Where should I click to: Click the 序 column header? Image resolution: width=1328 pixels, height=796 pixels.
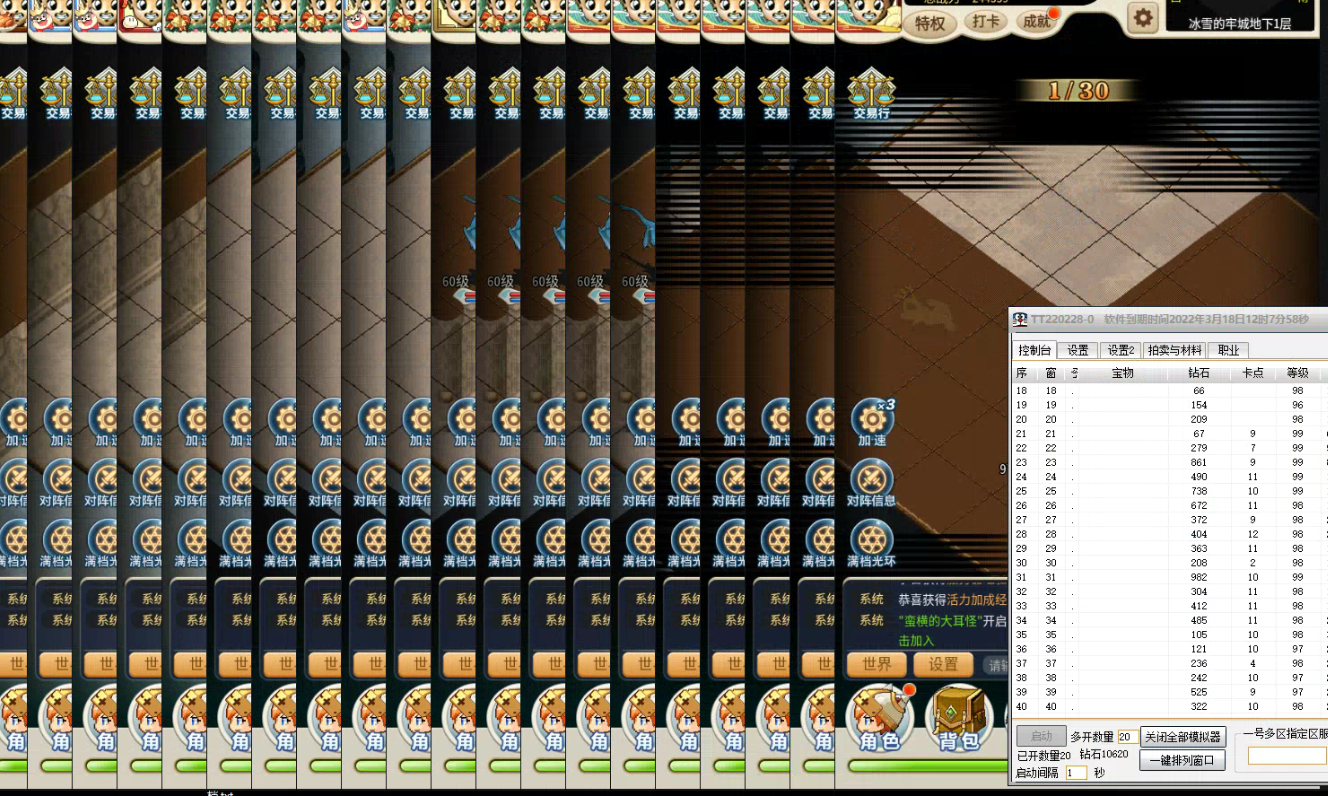click(1022, 373)
